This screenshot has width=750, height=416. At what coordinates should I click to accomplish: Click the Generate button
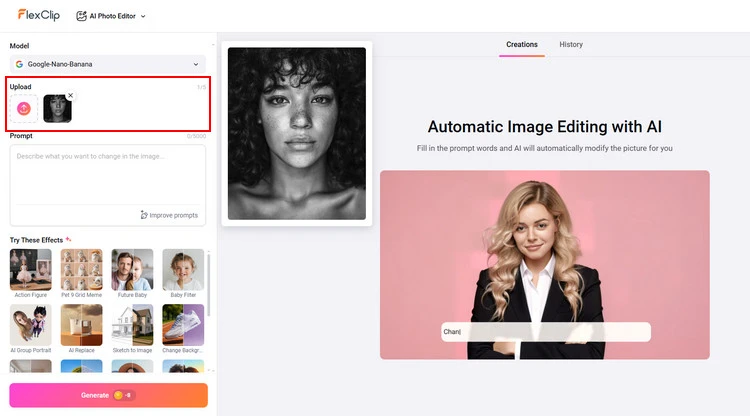coord(109,395)
